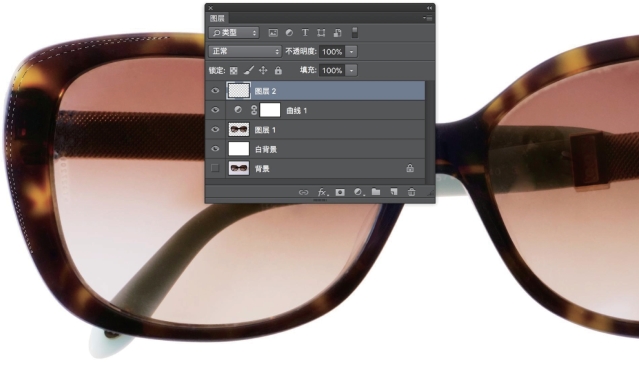Viewport: 639px width, 366px height.
Task: Lock layer position icon
Action: click(x=263, y=71)
